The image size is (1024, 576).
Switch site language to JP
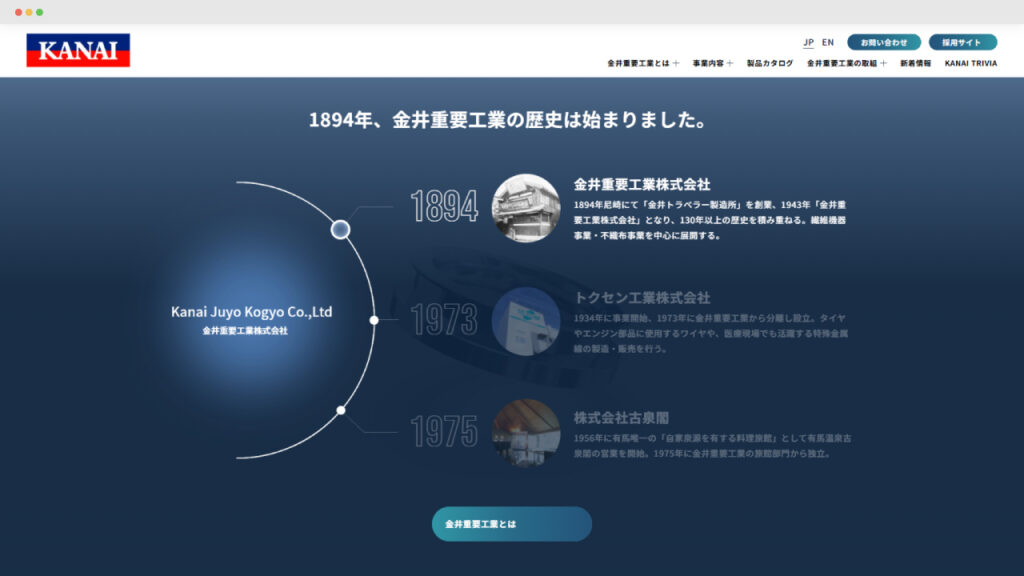(808, 42)
